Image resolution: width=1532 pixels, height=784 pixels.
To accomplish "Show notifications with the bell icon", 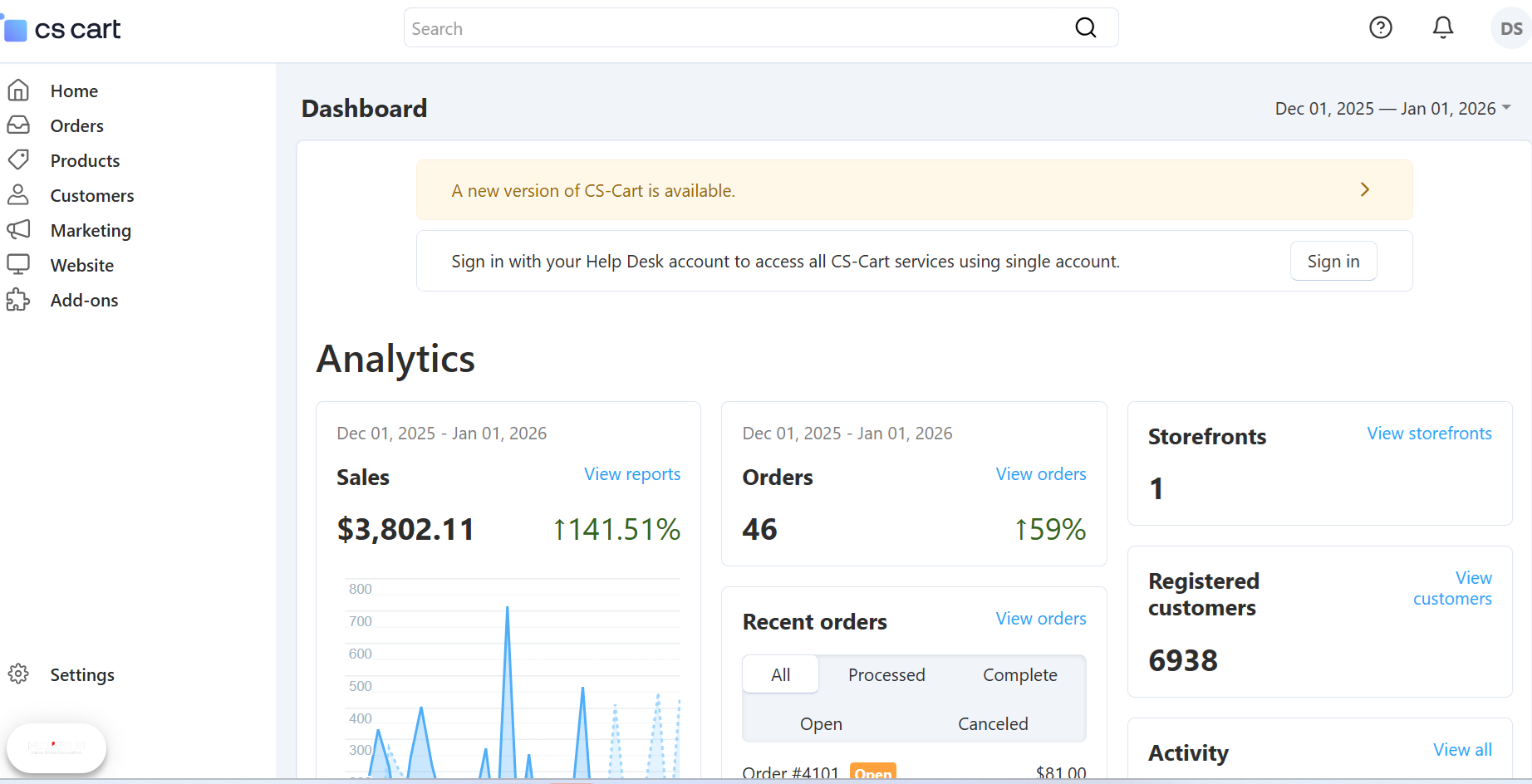I will point(1443,28).
